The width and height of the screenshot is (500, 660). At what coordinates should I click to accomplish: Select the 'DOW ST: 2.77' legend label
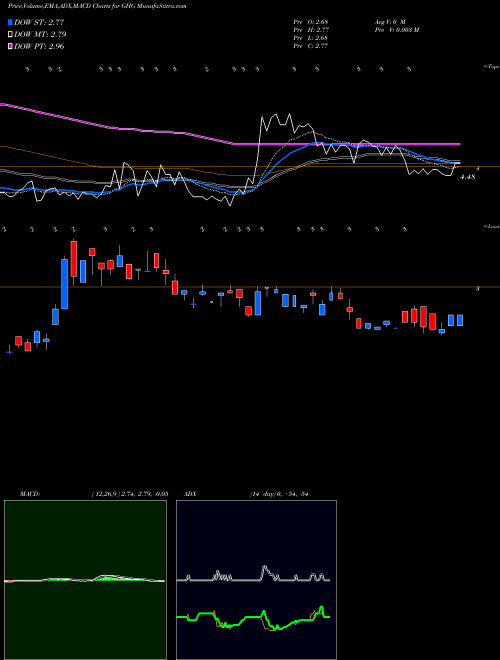click(39, 22)
